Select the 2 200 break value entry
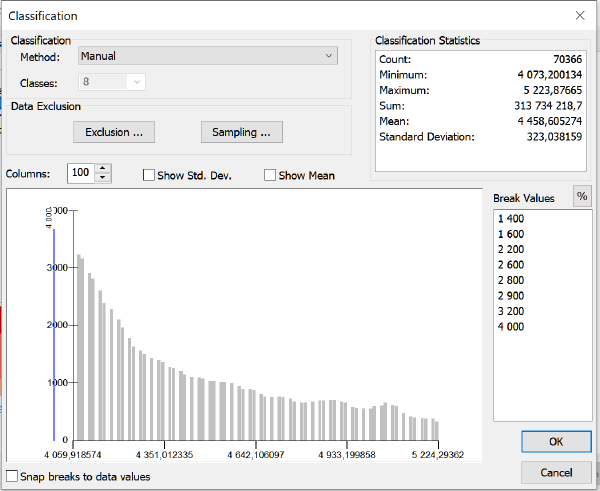 click(511, 249)
